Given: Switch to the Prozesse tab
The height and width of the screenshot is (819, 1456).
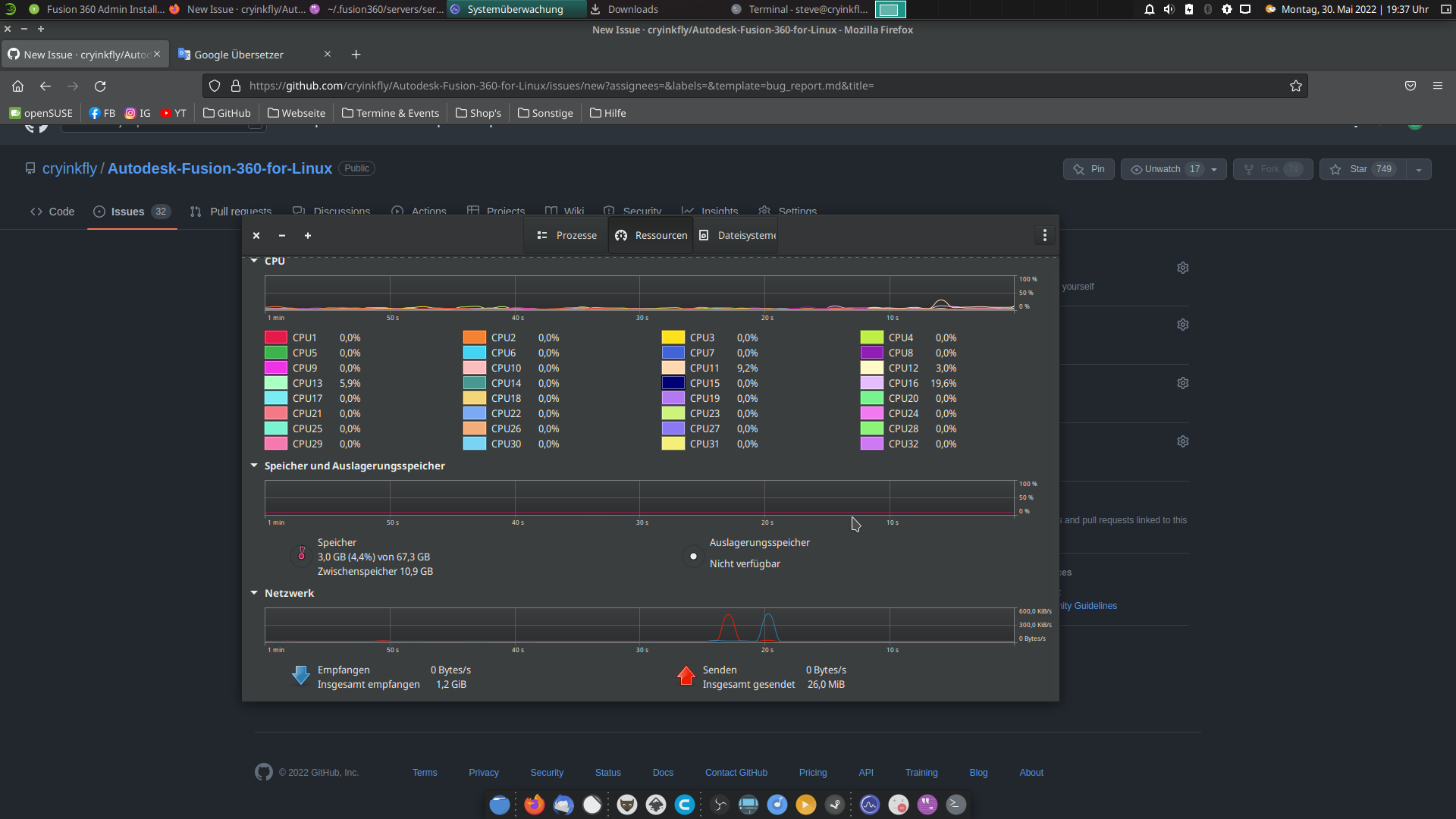Looking at the screenshot, I should tap(566, 235).
